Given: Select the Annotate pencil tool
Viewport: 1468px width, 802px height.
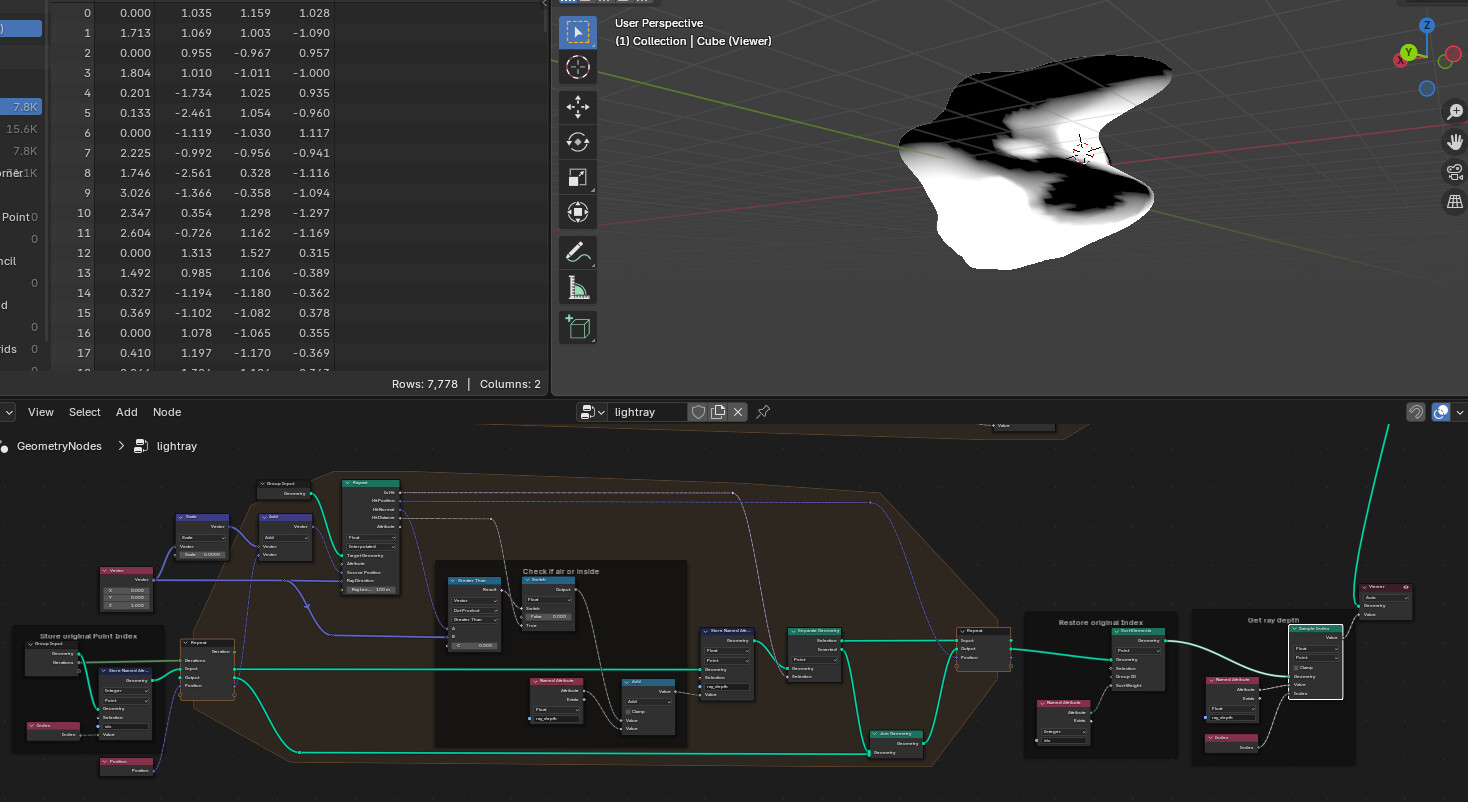Looking at the screenshot, I should tap(577, 253).
